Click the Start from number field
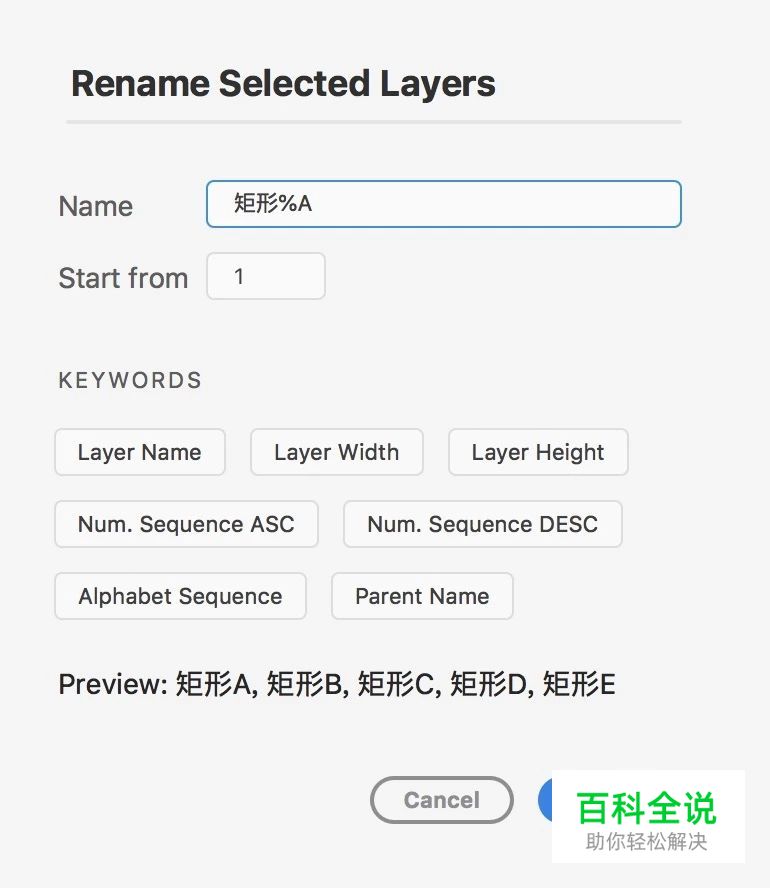The image size is (770, 888). tap(265, 276)
